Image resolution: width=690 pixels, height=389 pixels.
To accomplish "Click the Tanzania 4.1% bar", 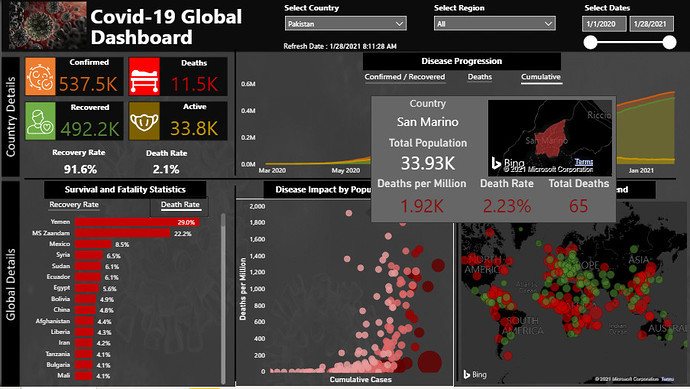I will [x=84, y=354].
